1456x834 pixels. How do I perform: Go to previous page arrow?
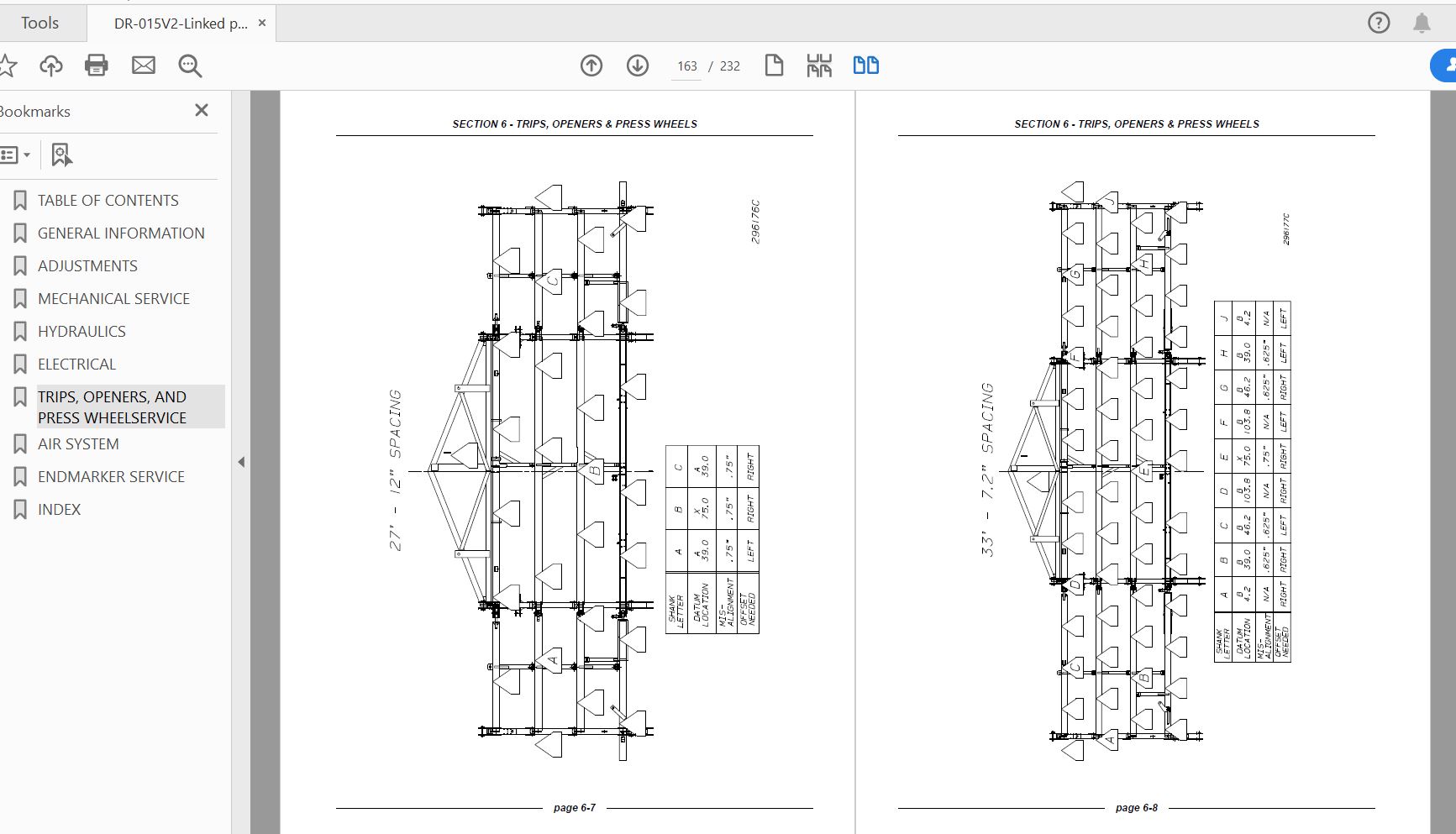[591, 66]
